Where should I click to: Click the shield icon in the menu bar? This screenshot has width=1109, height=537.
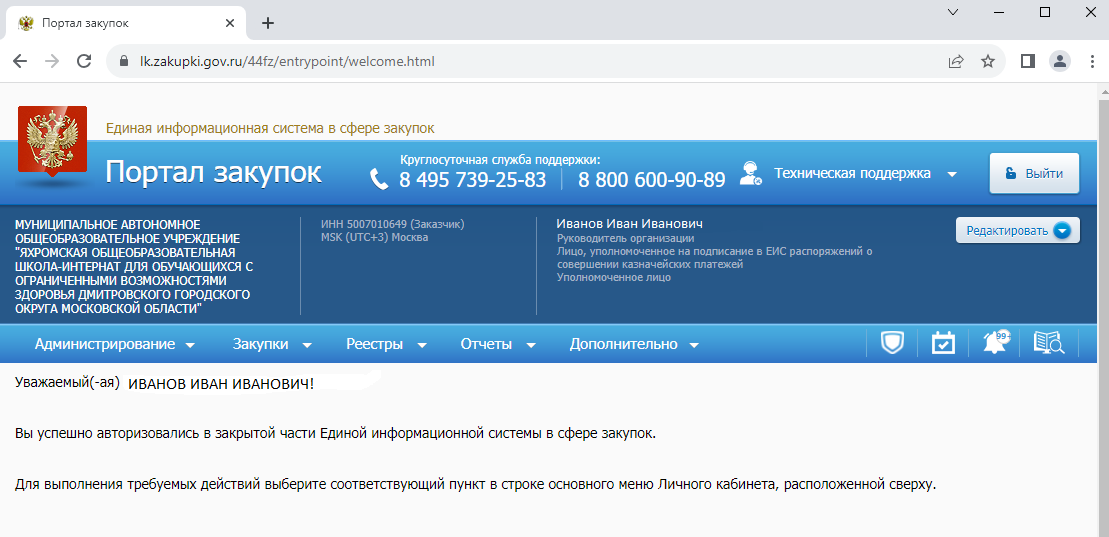(x=891, y=343)
